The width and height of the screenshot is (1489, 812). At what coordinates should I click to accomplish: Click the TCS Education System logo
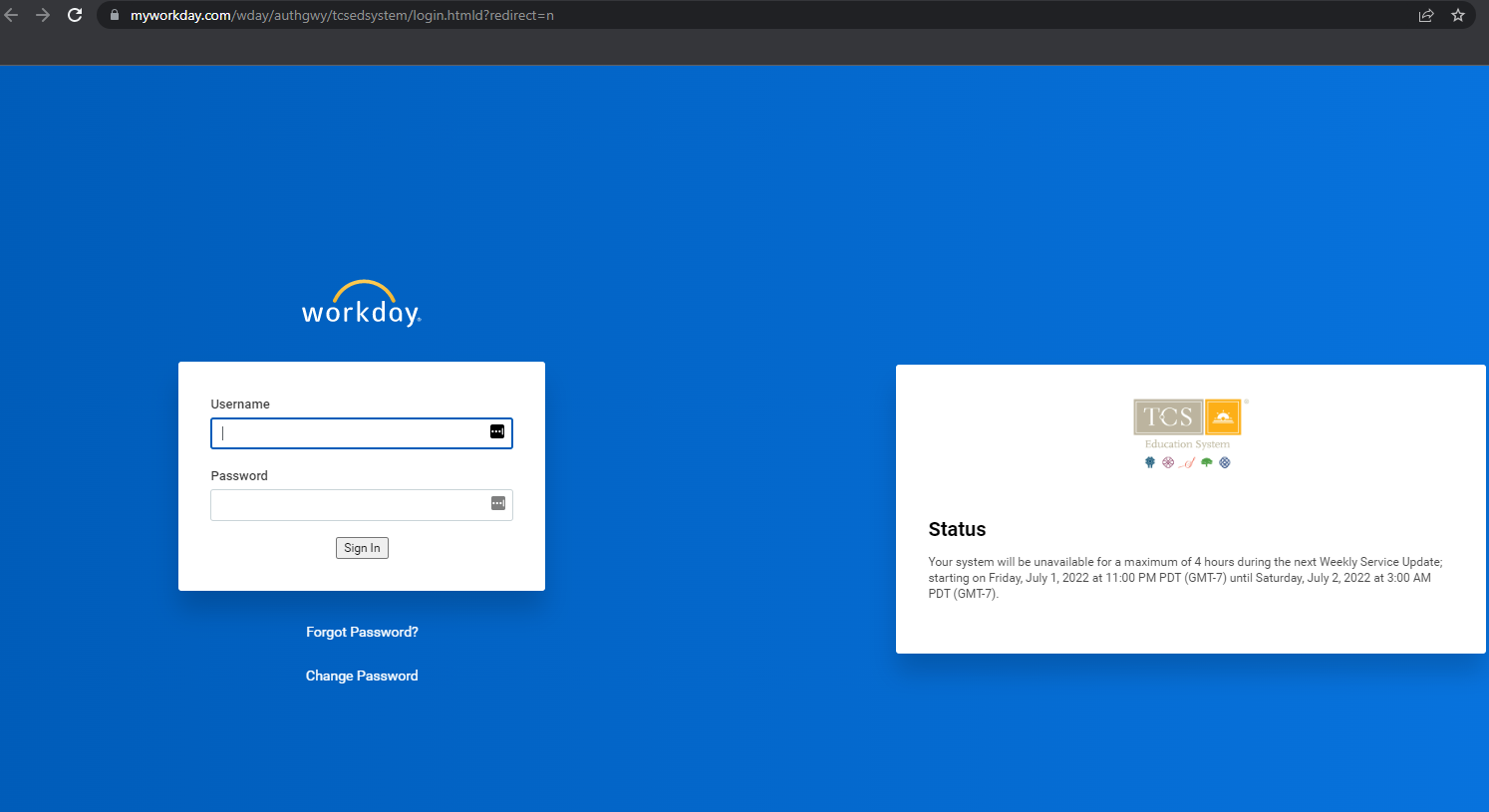[1189, 432]
